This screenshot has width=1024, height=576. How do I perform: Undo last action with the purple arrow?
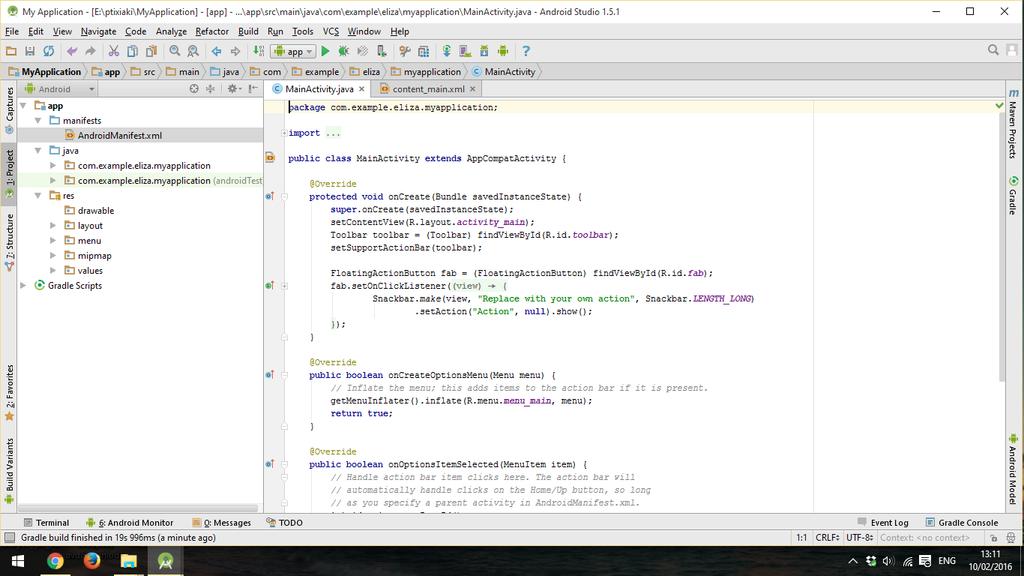[x=72, y=51]
